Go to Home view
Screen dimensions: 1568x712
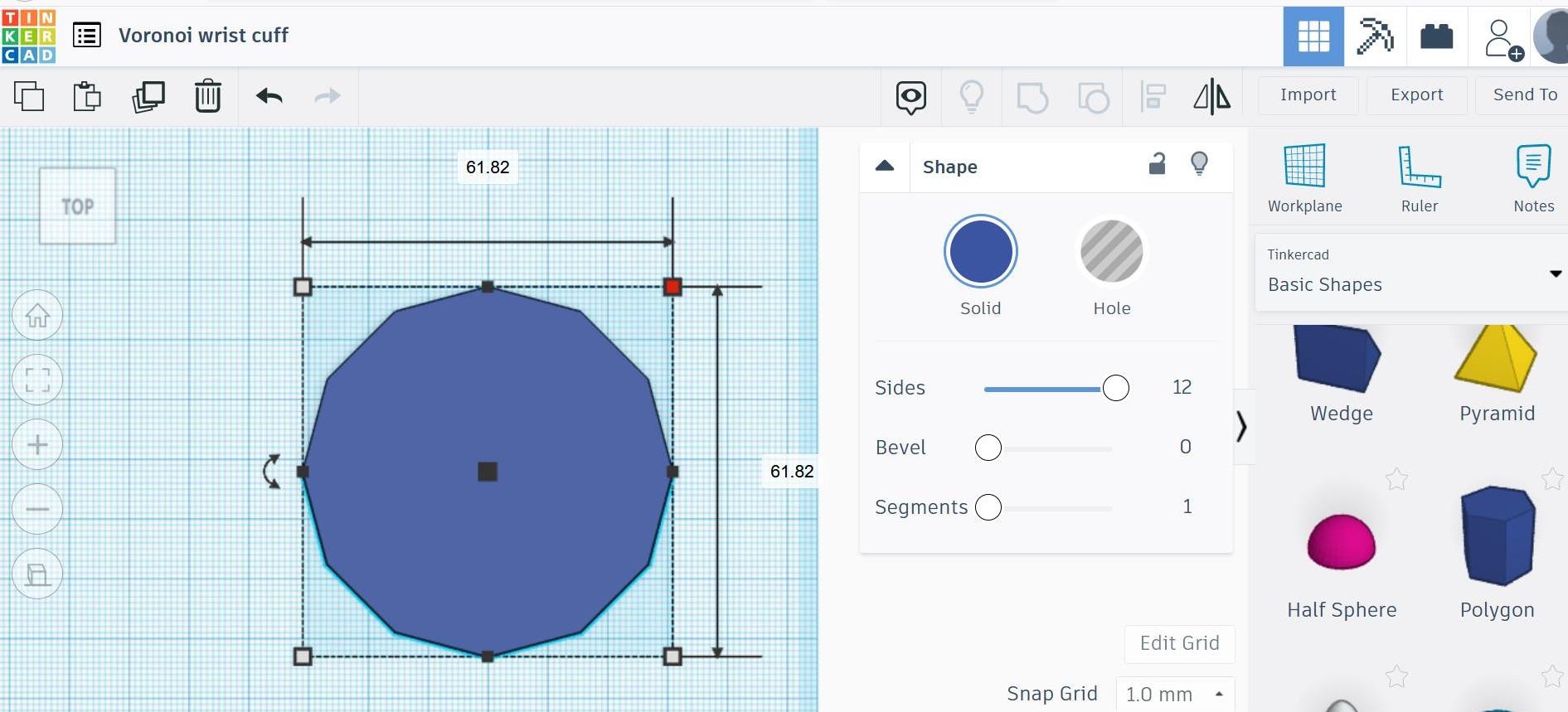37,315
